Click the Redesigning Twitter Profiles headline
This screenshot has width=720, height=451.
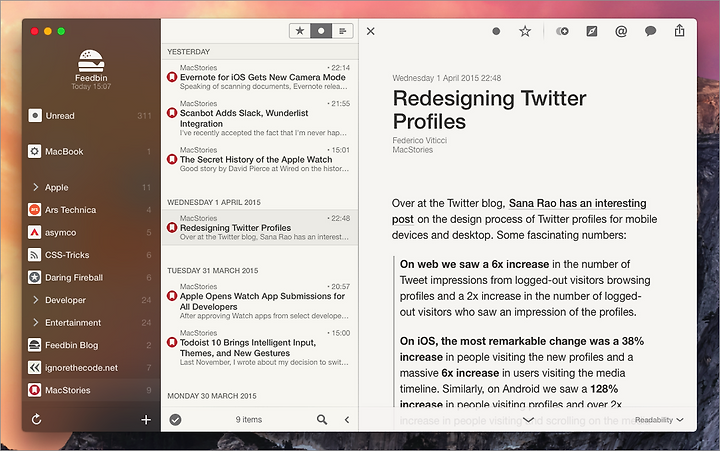point(489,110)
